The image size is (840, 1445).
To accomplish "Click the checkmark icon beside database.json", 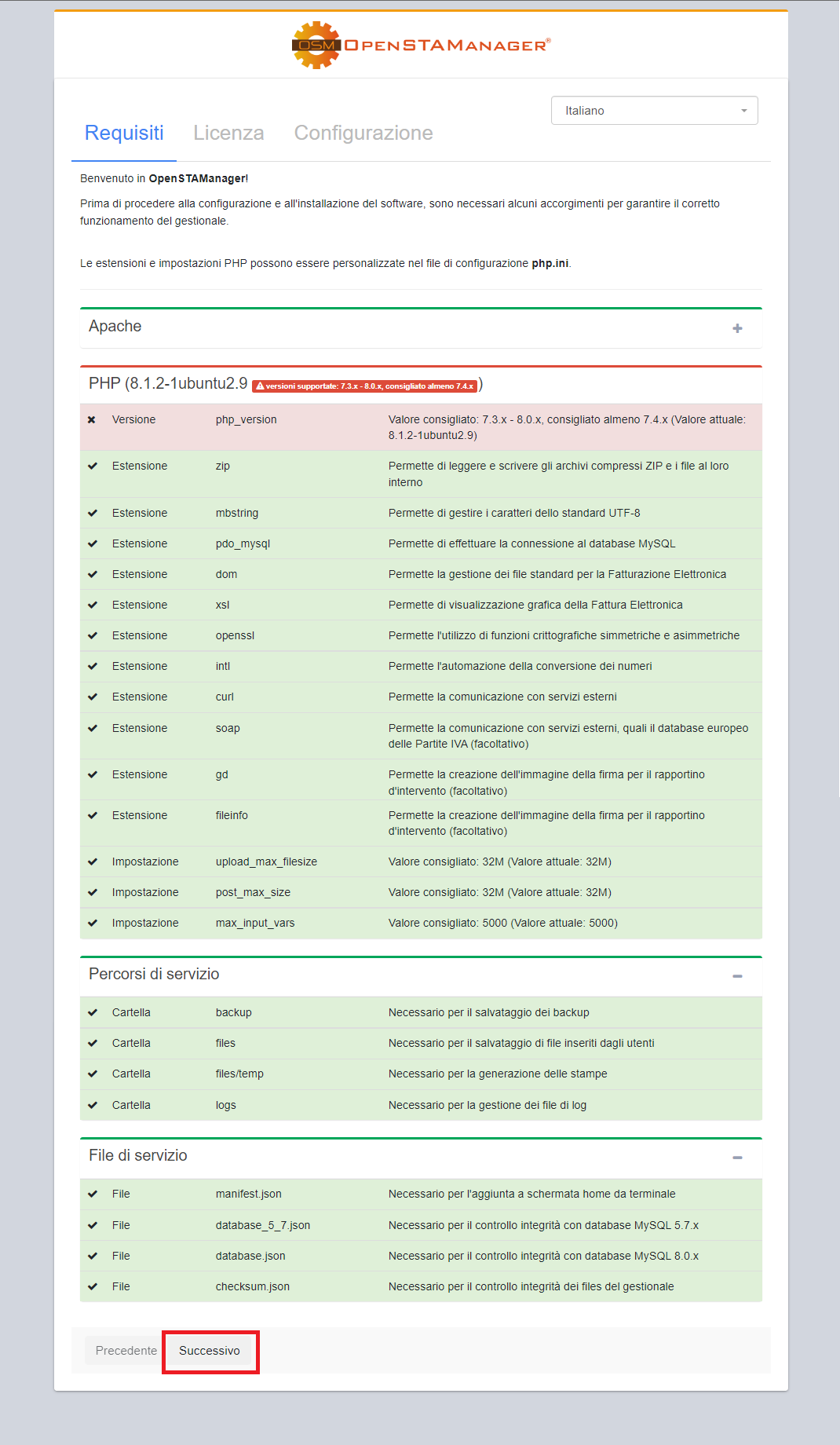I will coord(93,1257).
